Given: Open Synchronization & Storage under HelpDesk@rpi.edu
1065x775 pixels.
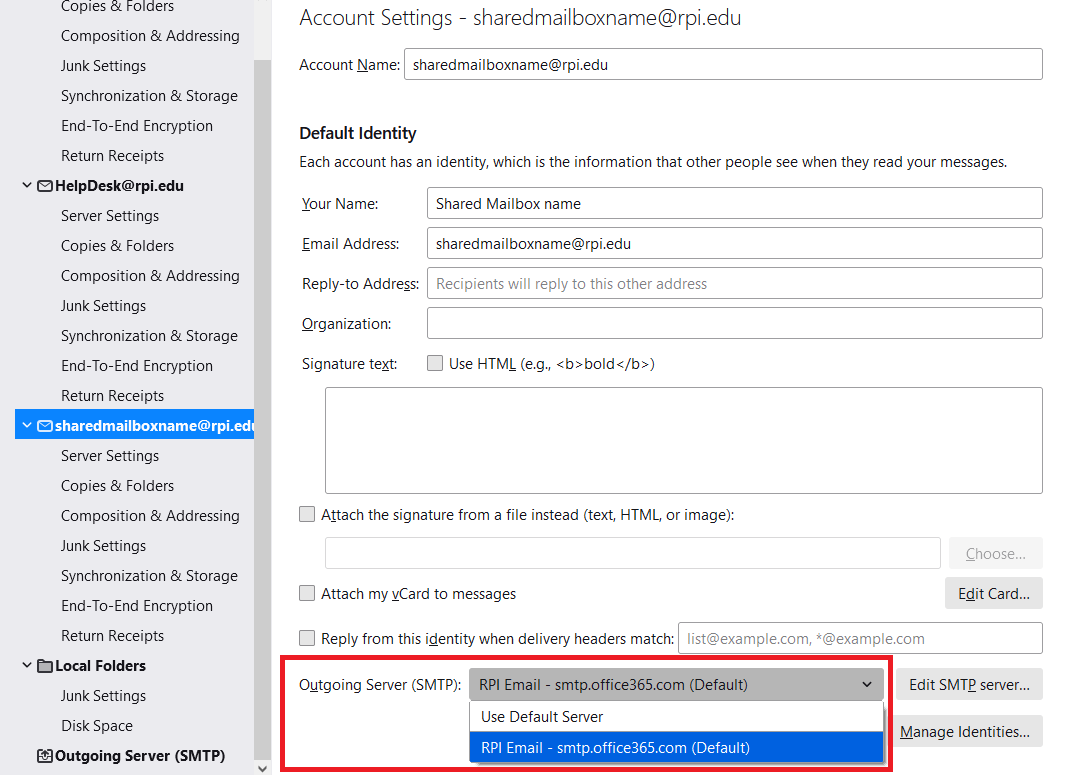Looking at the screenshot, I should (x=149, y=336).
